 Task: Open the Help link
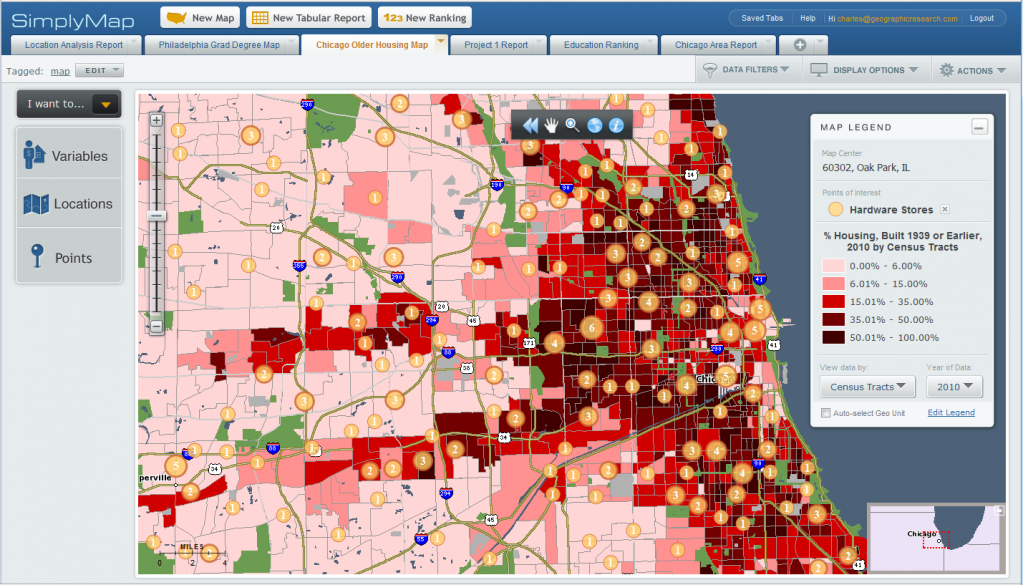[808, 18]
